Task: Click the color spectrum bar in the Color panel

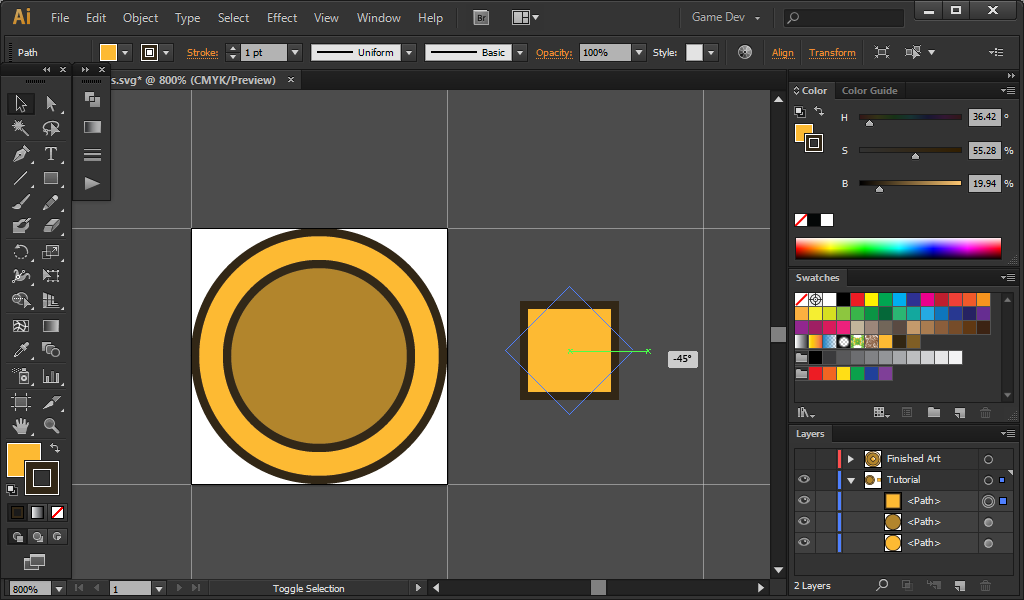Action: (x=898, y=248)
